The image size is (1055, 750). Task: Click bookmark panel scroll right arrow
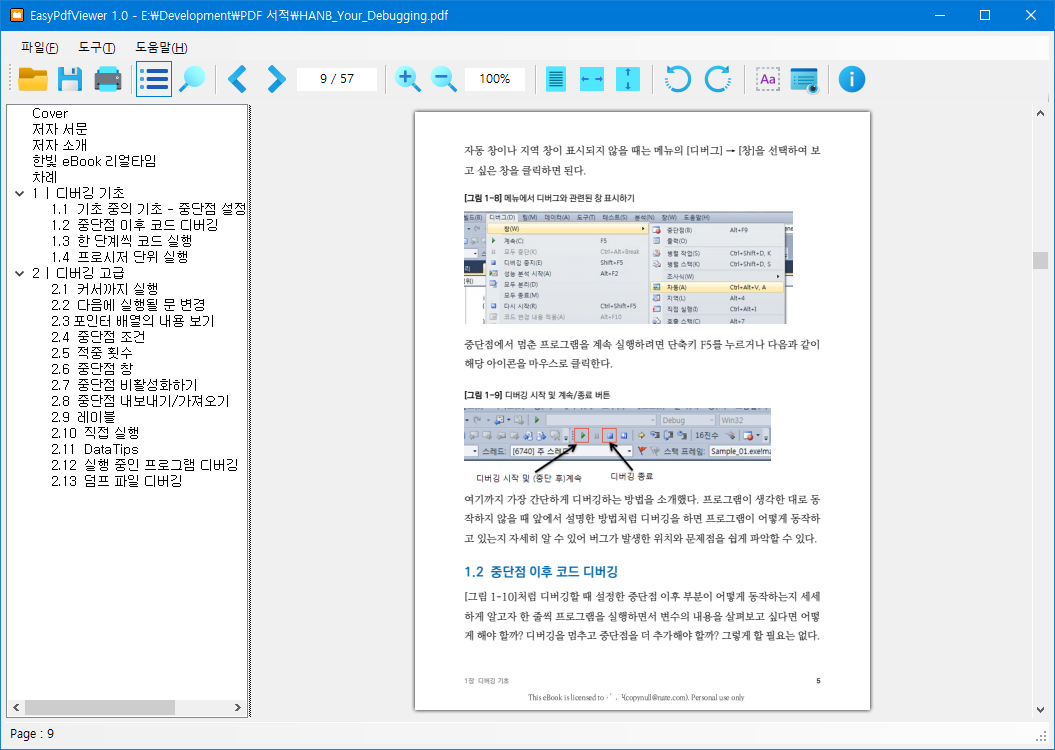point(238,708)
